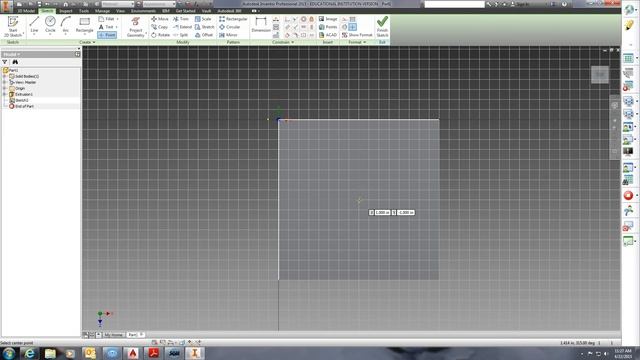Select the Extend tool
640x360 pixels.
(182, 27)
